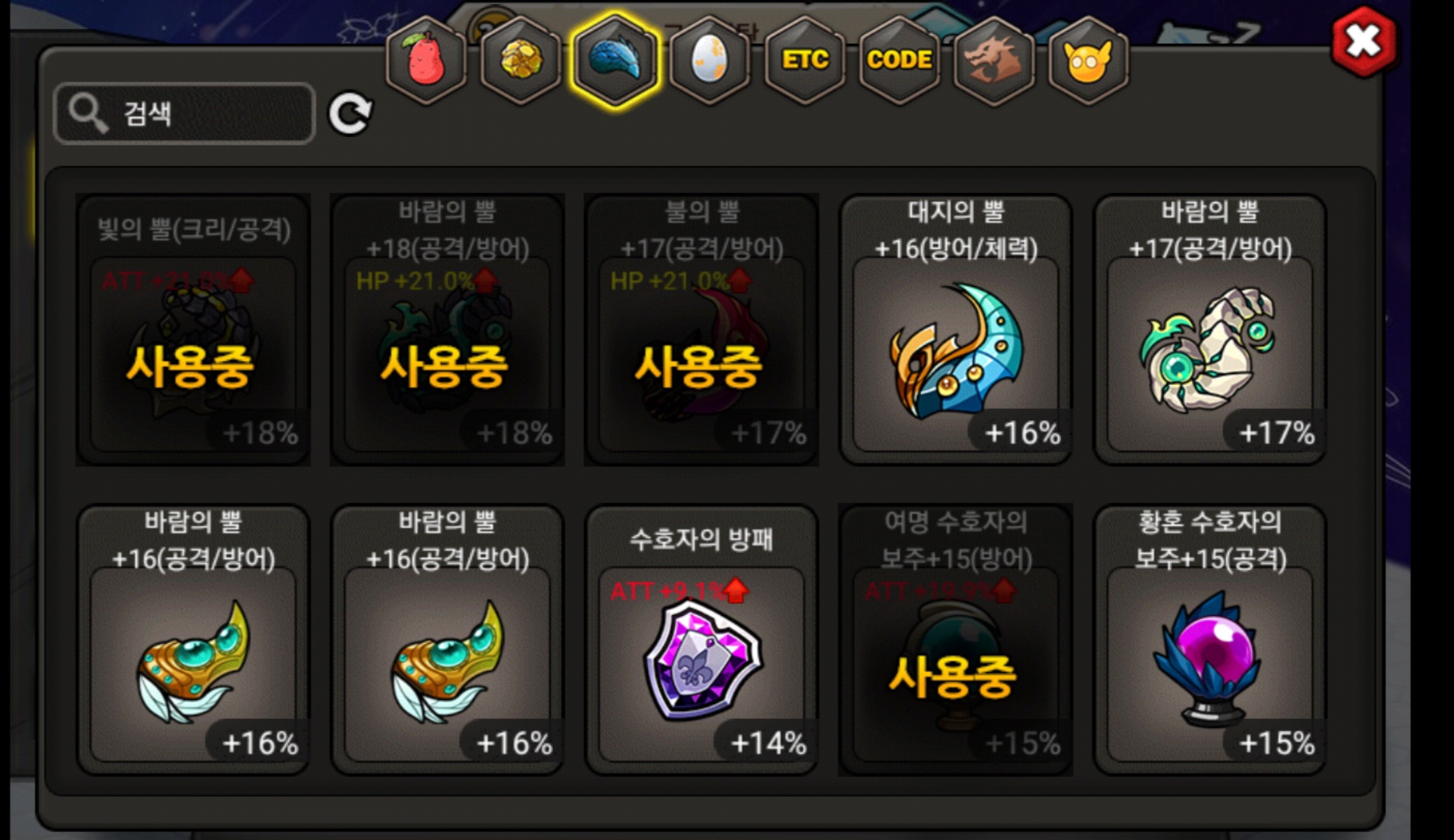Select in-use 바람의 뿔 +18 item

[x=447, y=330]
